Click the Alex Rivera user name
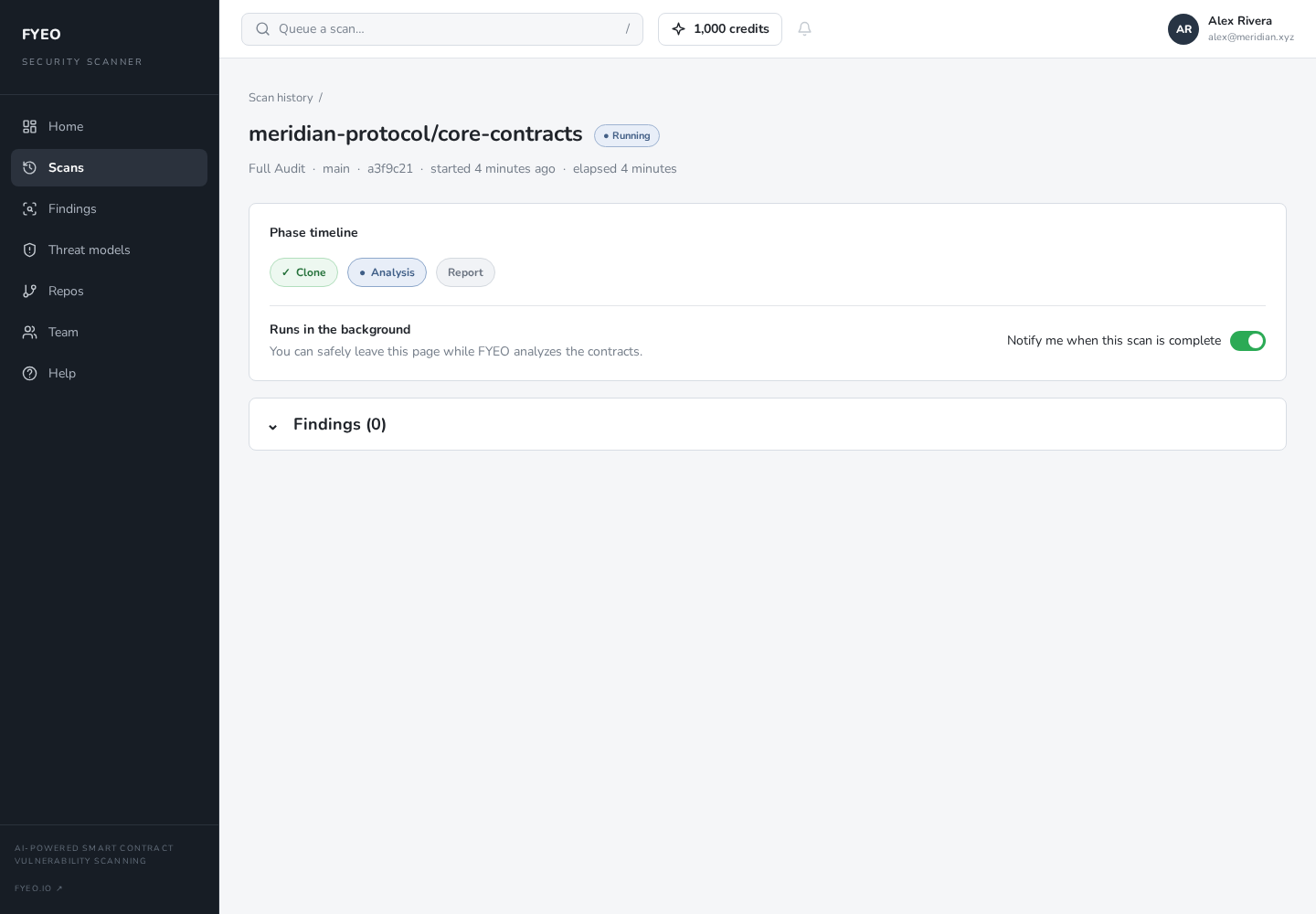 coord(1240,21)
